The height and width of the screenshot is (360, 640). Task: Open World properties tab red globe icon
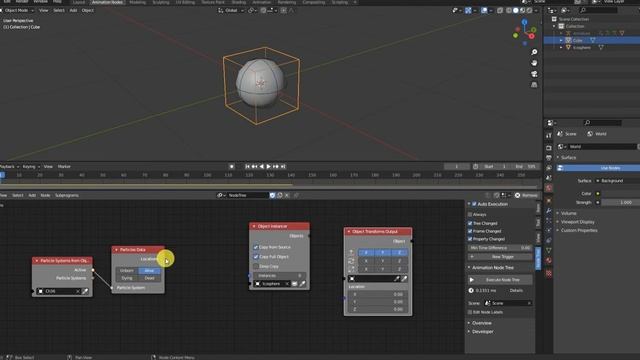549,188
